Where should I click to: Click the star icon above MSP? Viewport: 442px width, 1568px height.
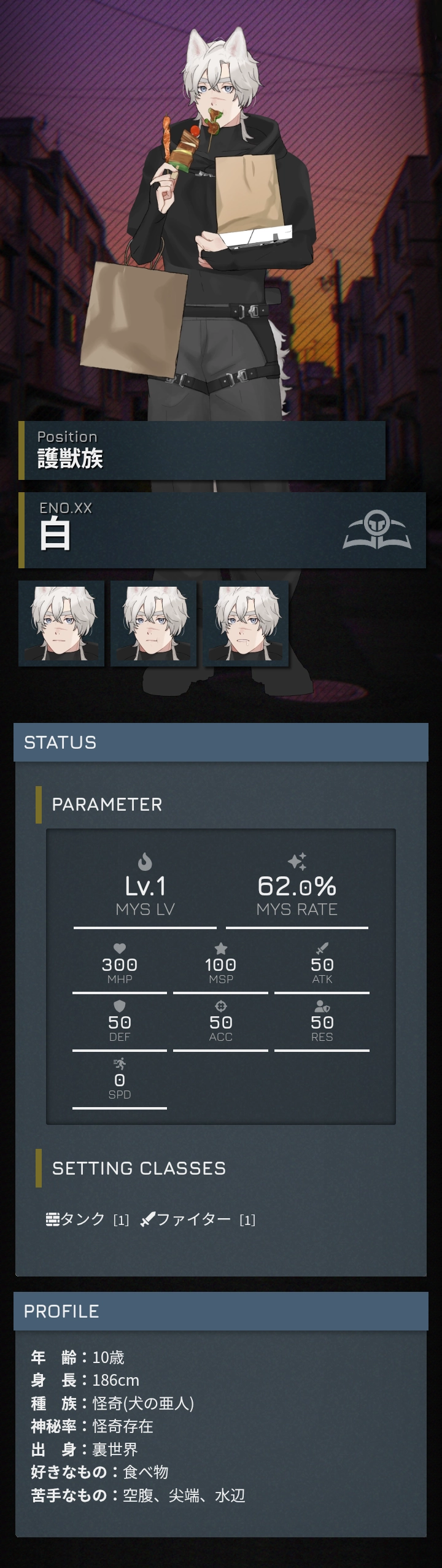221,948
